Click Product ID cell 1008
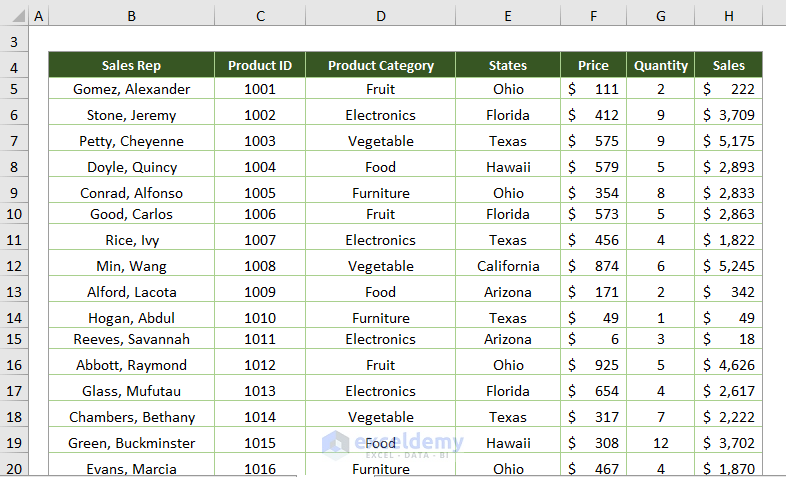Screen dimensions: 786x477 [x=260, y=266]
